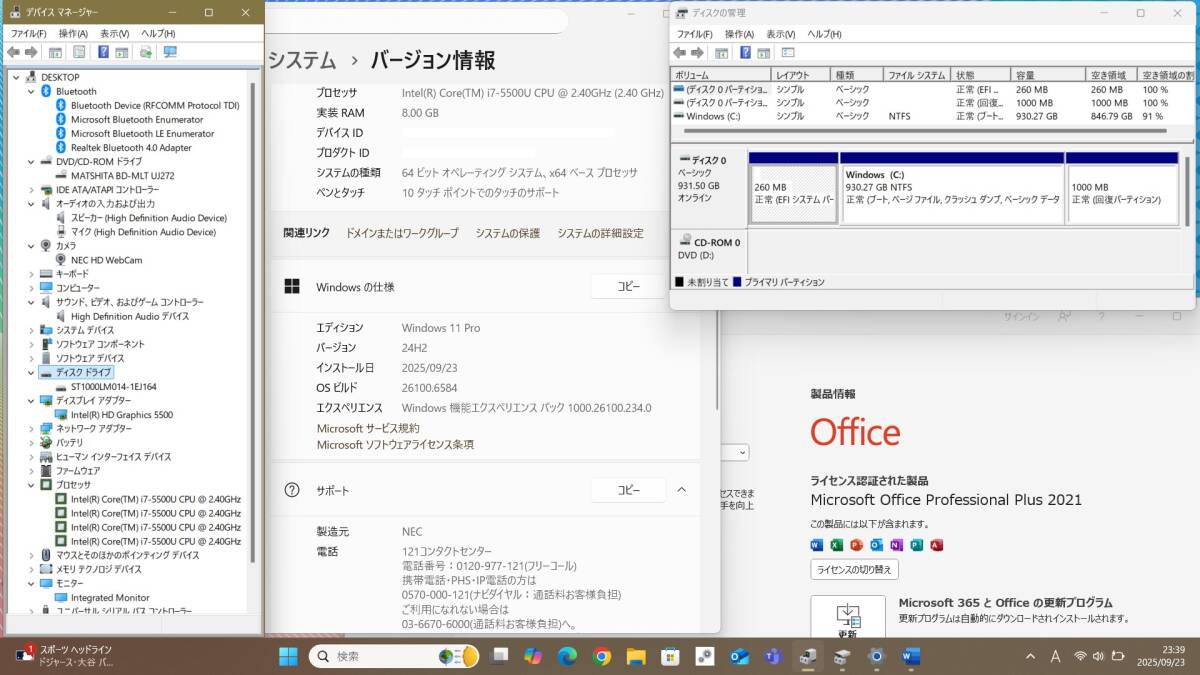Screen dimensions: 1200x675
Task: Click the ディスク 0 disk label
Action: click(709, 188)
